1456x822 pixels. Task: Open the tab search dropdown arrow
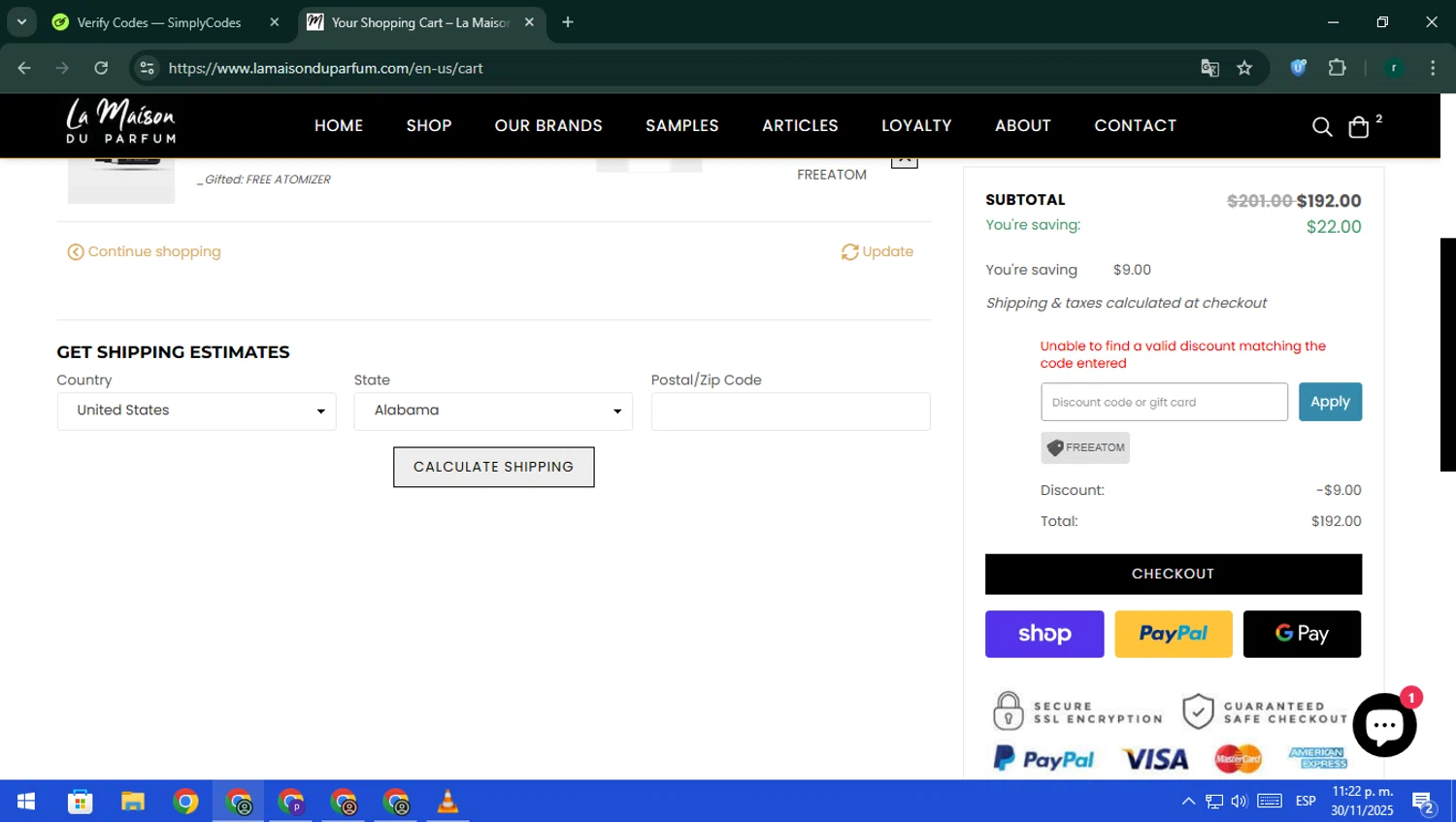(21, 22)
